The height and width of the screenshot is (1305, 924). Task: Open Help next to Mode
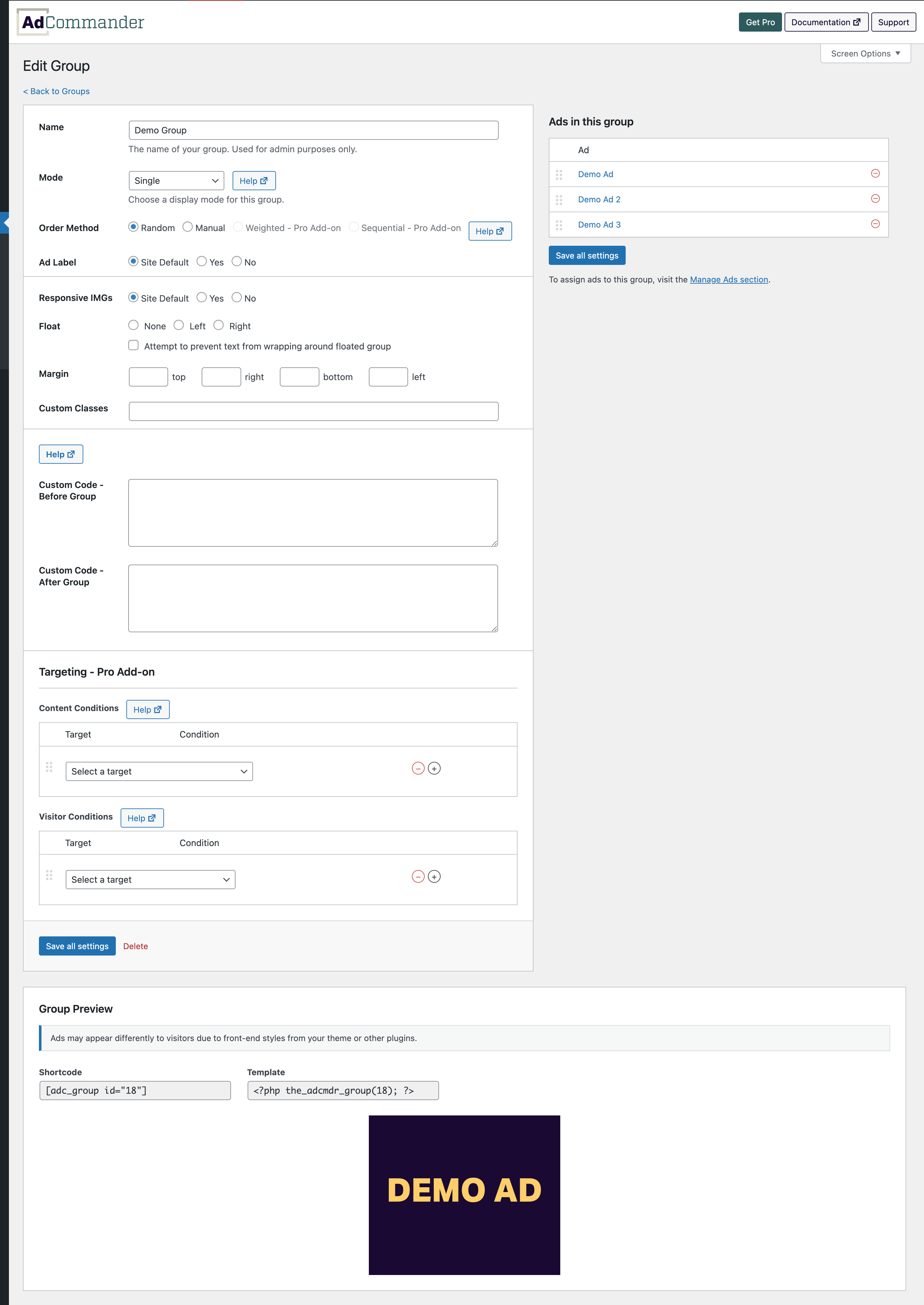coord(254,180)
